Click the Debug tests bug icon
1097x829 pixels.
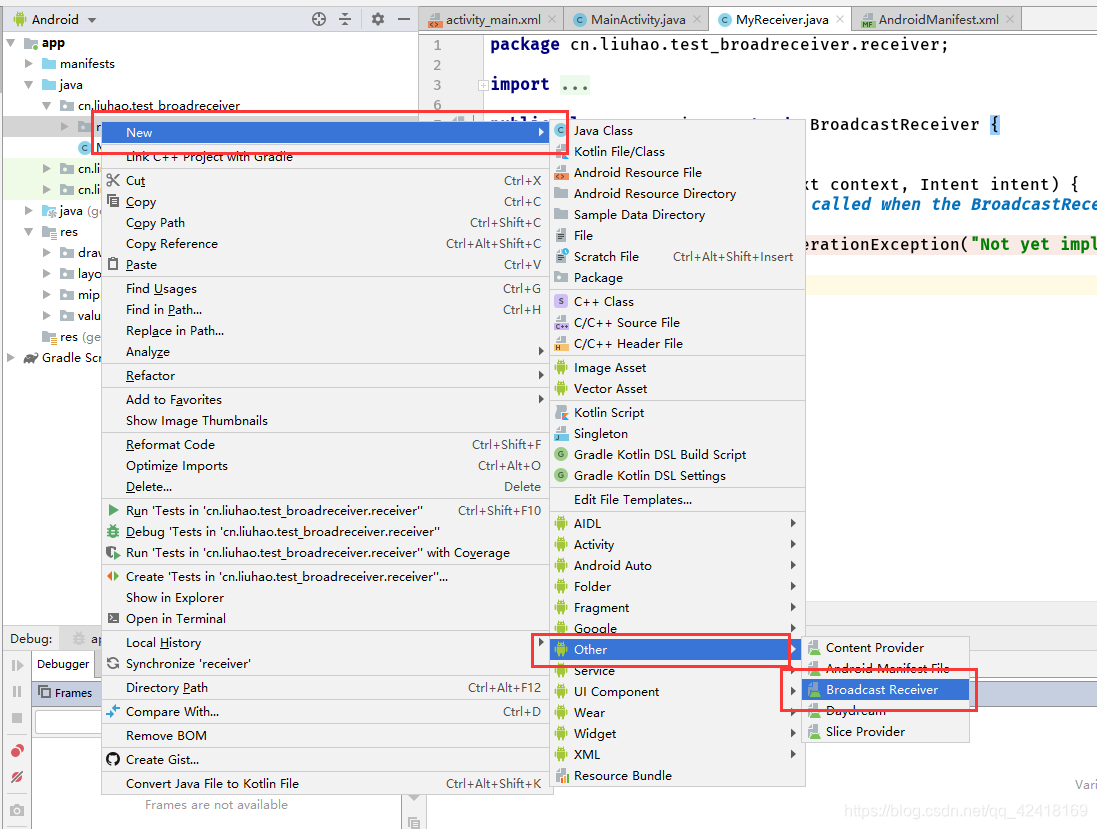[x=113, y=531]
